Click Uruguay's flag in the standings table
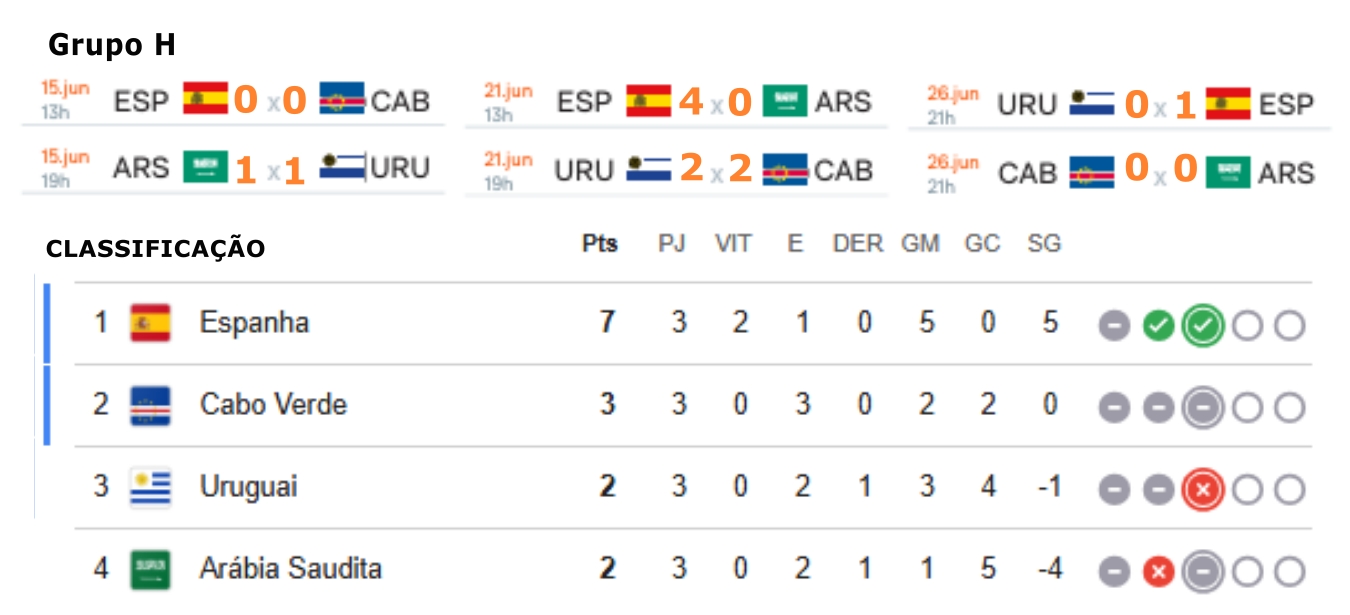Image resolution: width=1350 pixels, height=615 pixels. click(x=150, y=487)
